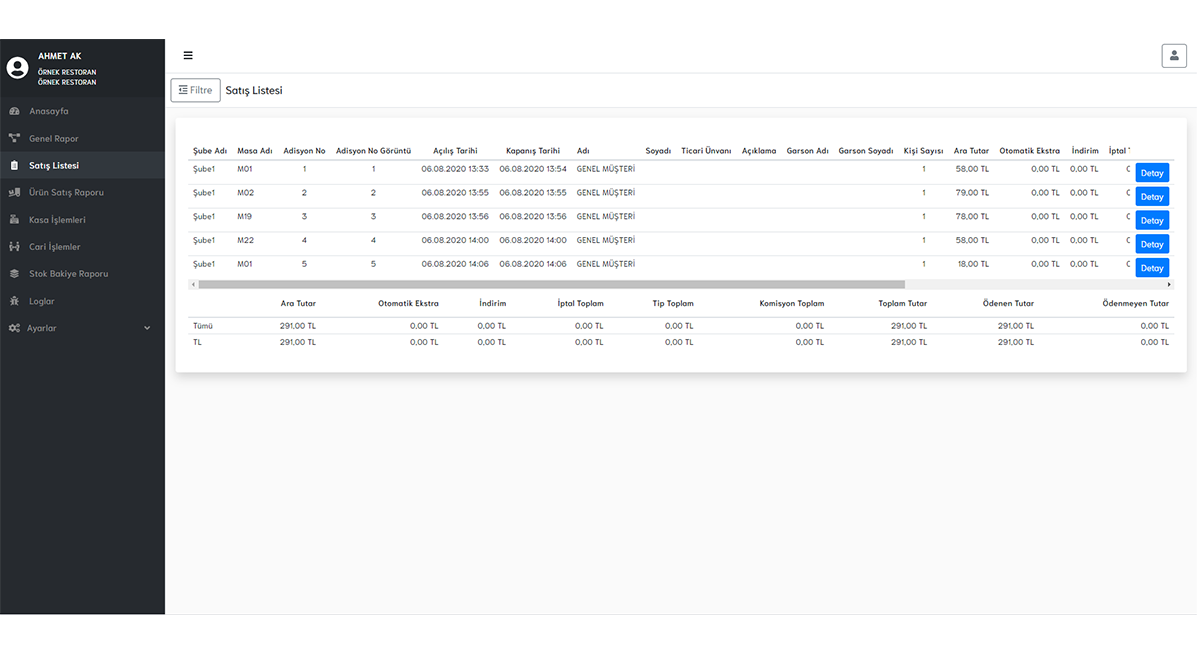
Task: Open the Filtre filter panel
Action: pyautogui.click(x=195, y=90)
